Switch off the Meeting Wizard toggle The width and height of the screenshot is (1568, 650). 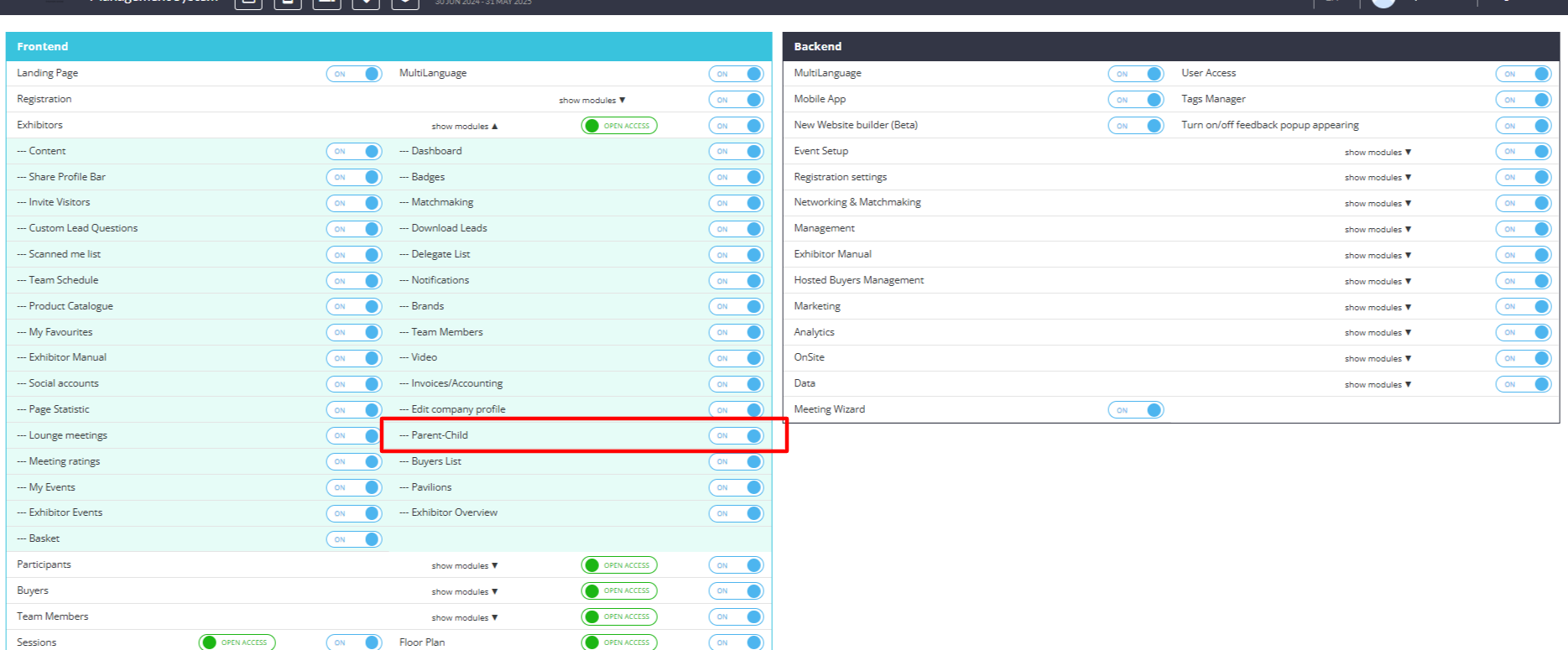(1135, 410)
